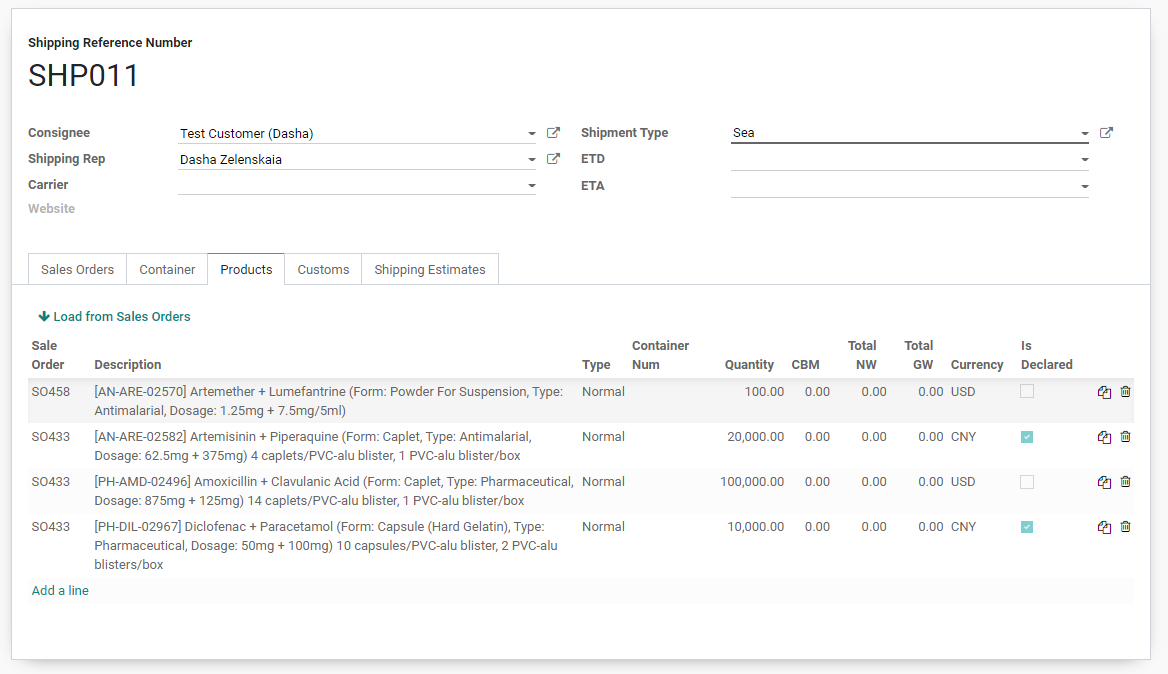1168x674 pixels.
Task: Click the Is Declared column header
Action: point(1047,355)
